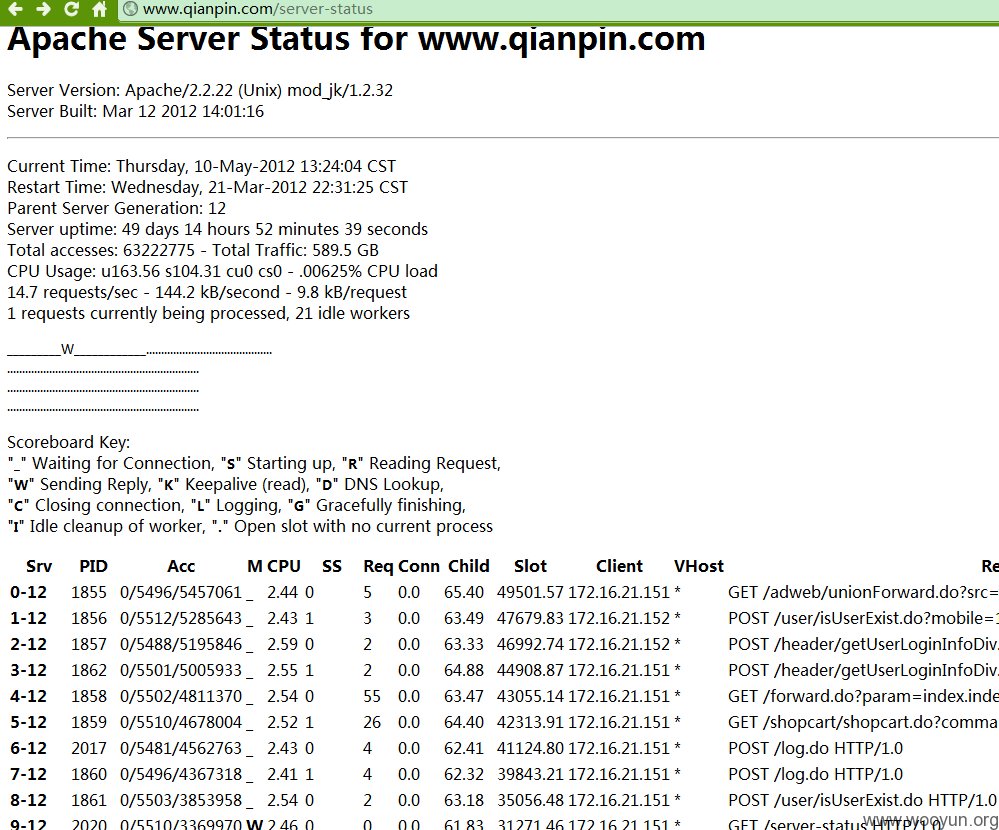Click the browser forward arrow
Screen dimensions: 999x830
[x=43, y=9]
